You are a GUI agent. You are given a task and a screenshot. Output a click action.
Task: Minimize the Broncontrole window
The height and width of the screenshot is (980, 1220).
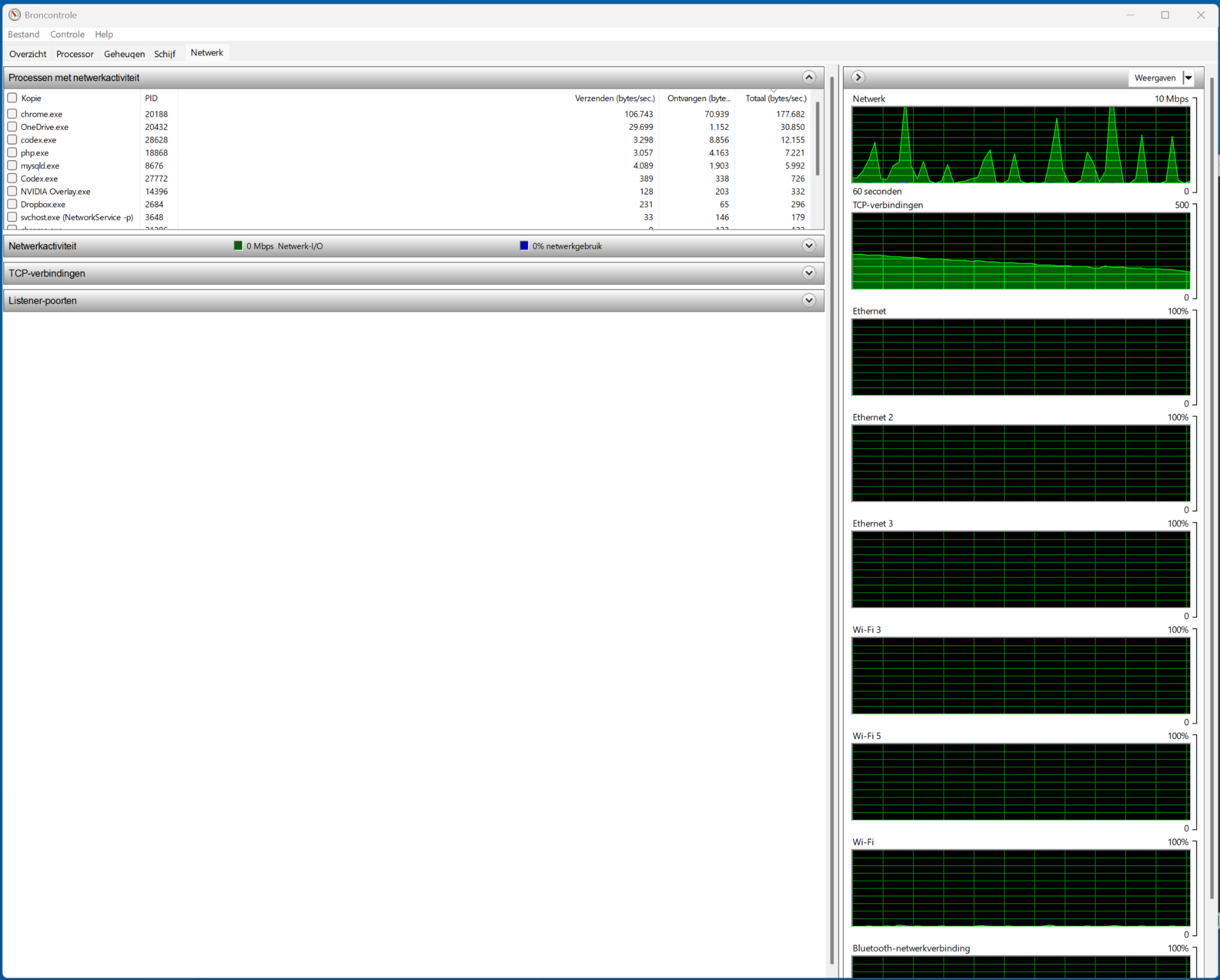1130,15
